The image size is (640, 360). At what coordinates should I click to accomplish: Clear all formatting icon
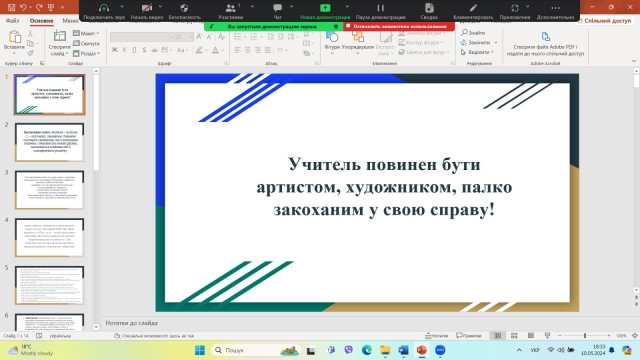tap(221, 37)
